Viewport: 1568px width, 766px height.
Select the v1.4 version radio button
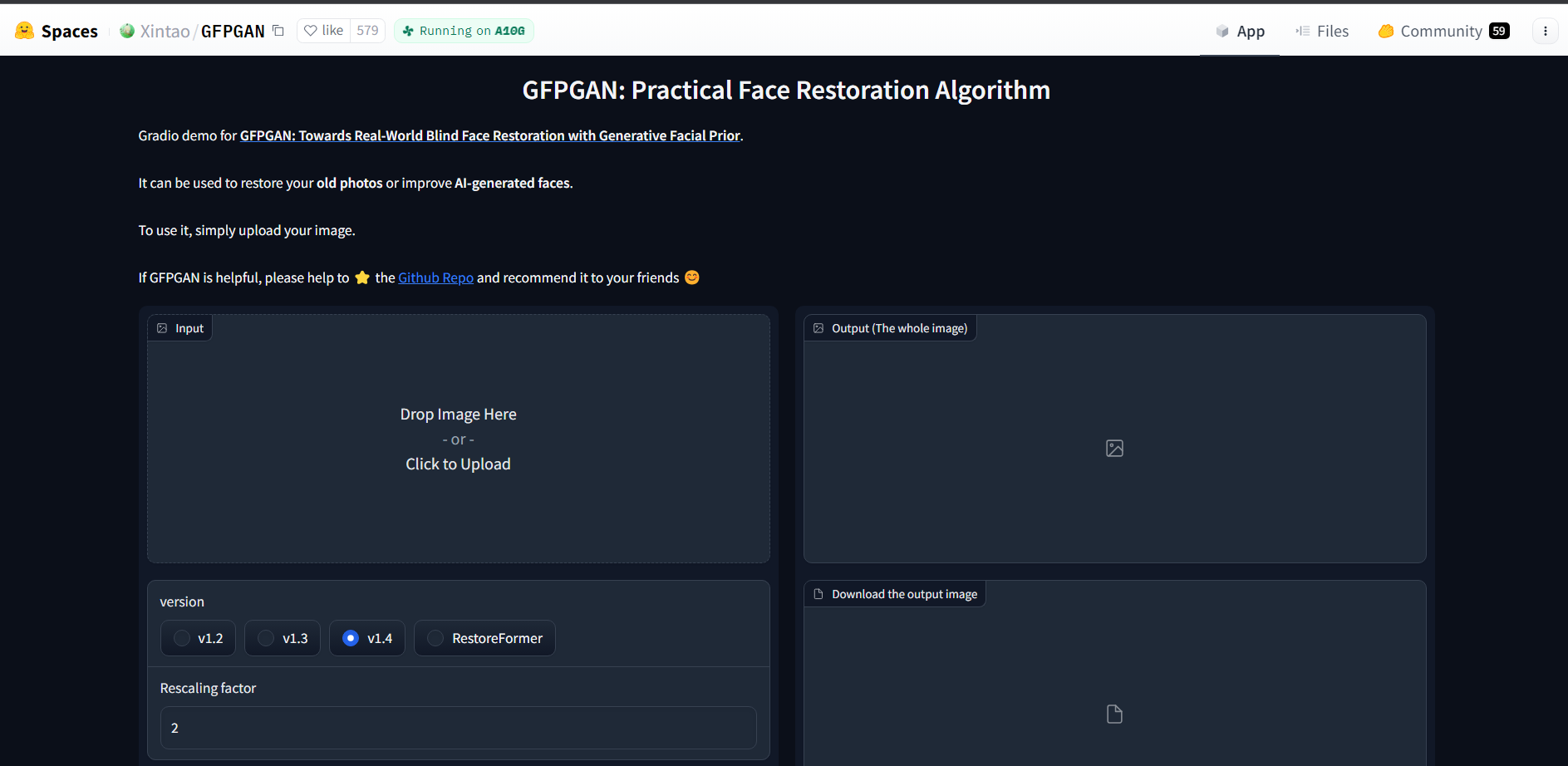click(x=351, y=638)
